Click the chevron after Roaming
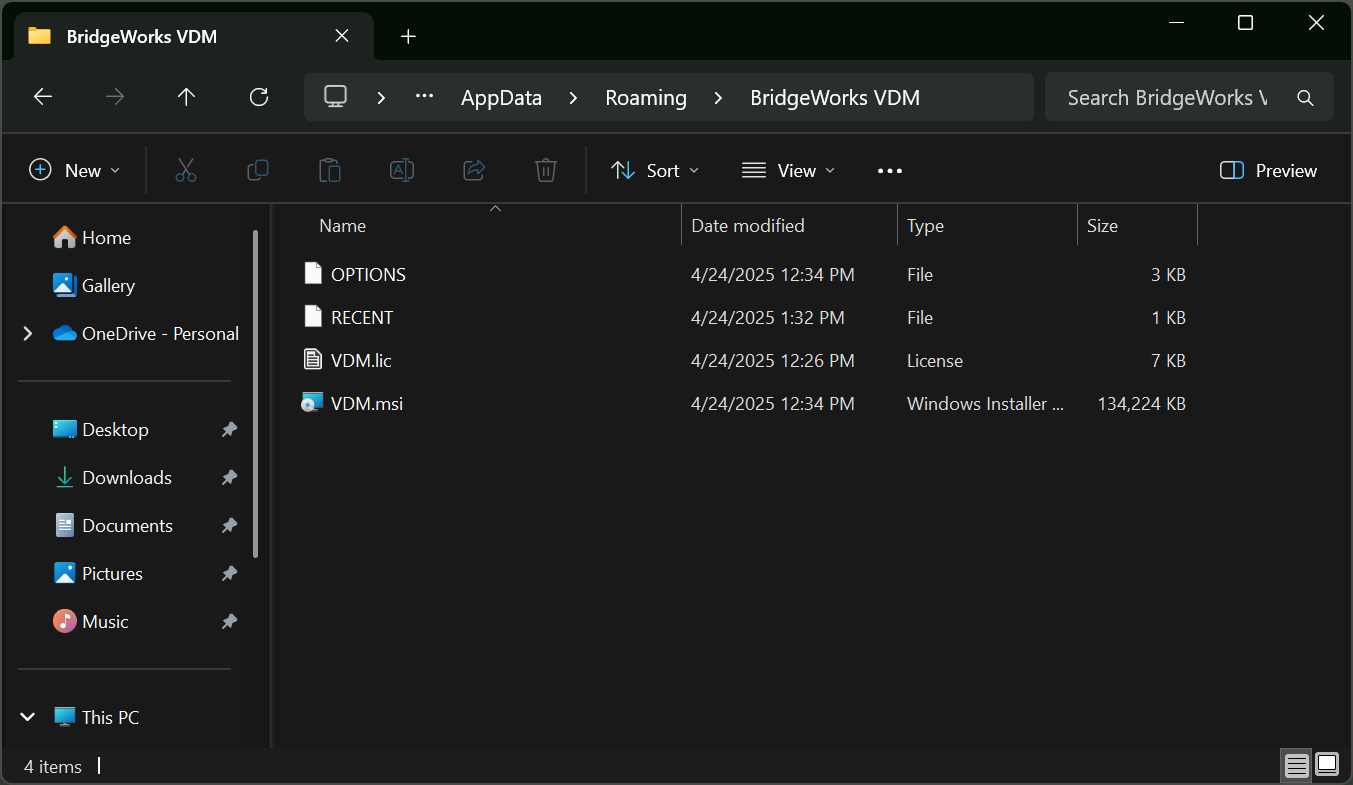This screenshot has width=1353, height=785. coord(718,98)
